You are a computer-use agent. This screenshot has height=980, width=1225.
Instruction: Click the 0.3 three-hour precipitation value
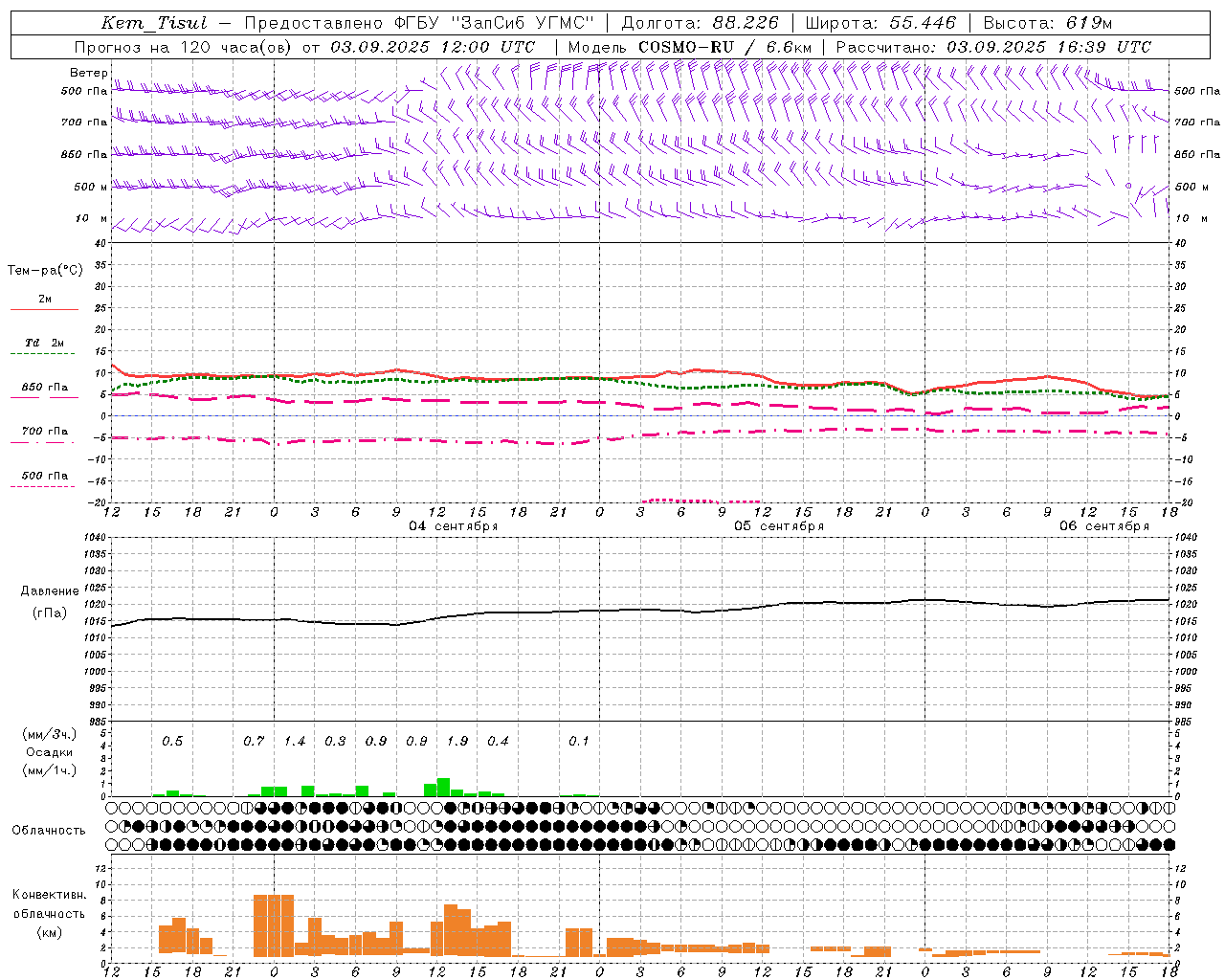(x=335, y=742)
